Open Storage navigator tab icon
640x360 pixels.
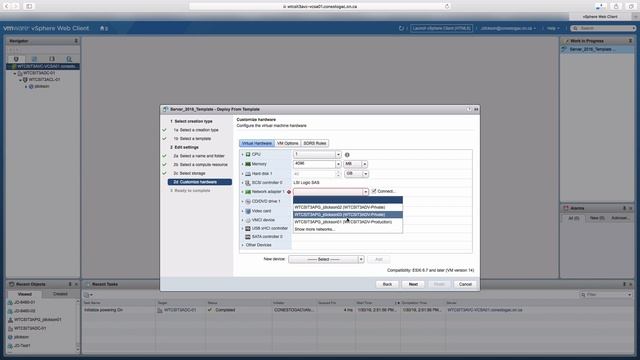coord(52,59)
